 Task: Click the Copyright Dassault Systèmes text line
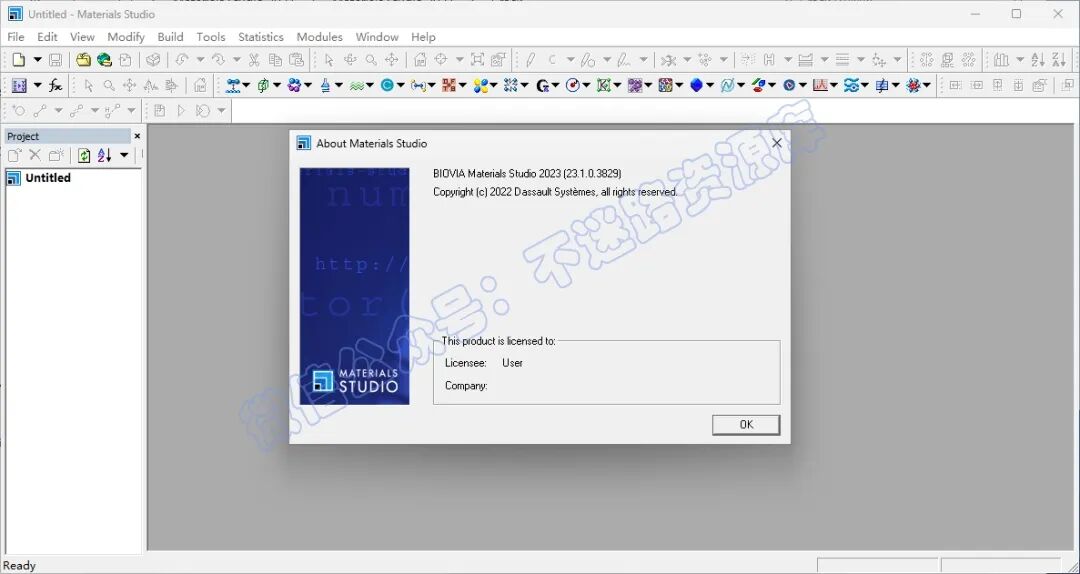click(x=555, y=192)
